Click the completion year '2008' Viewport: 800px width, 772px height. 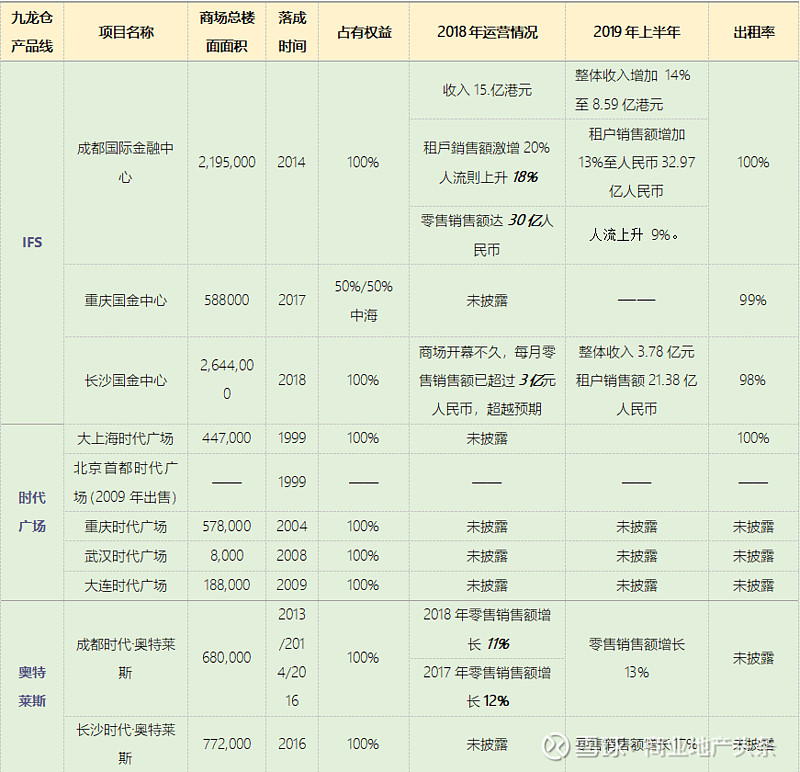(292, 556)
